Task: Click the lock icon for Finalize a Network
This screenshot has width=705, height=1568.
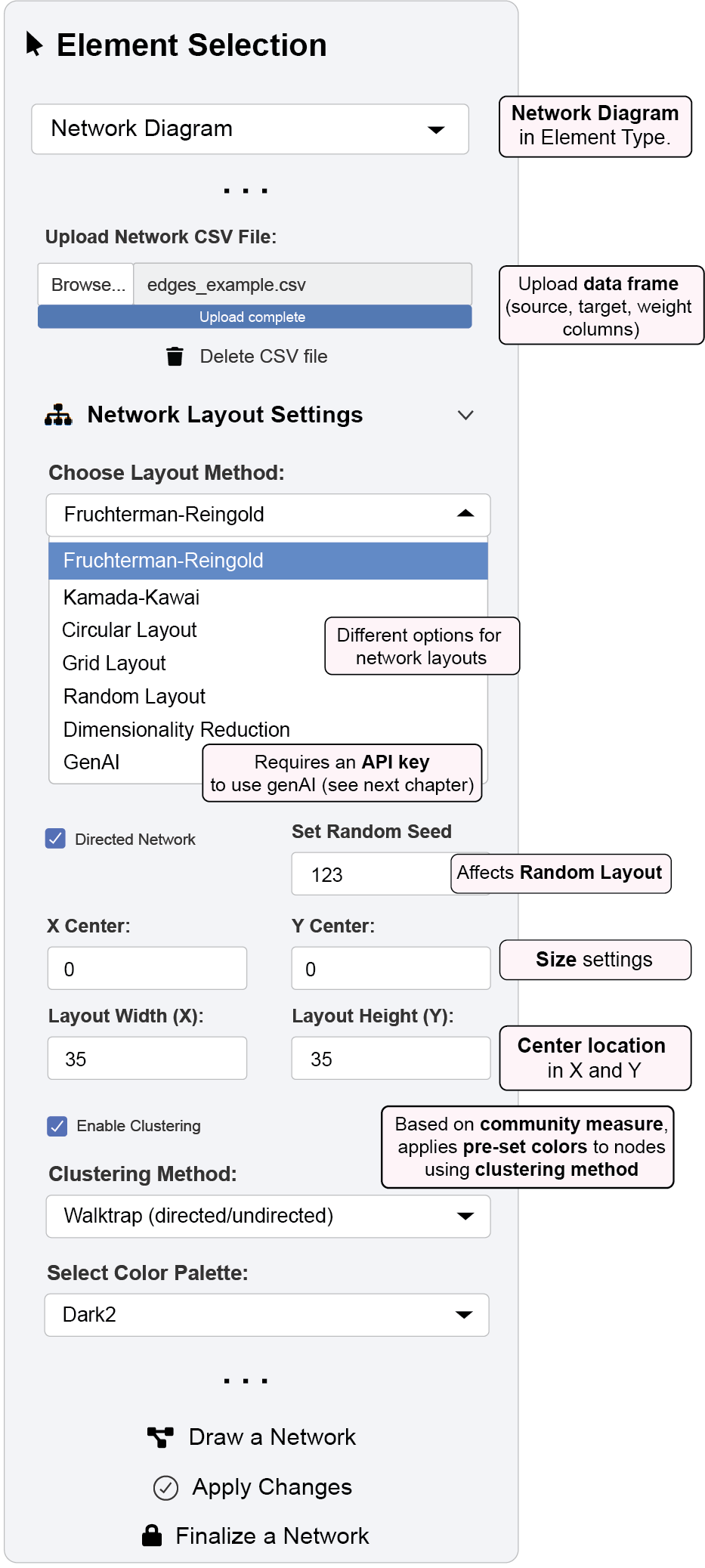Action: (x=152, y=1536)
